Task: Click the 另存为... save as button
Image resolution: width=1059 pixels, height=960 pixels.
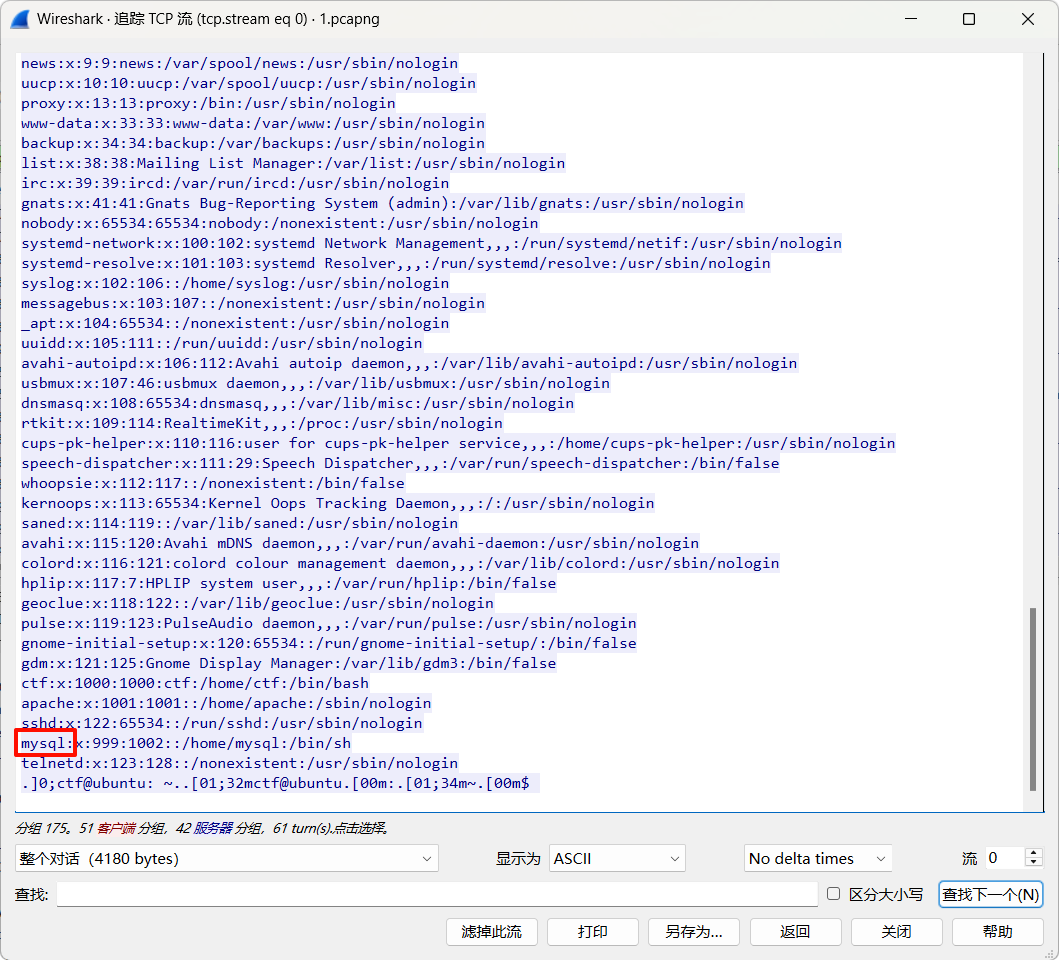Action: 694,932
